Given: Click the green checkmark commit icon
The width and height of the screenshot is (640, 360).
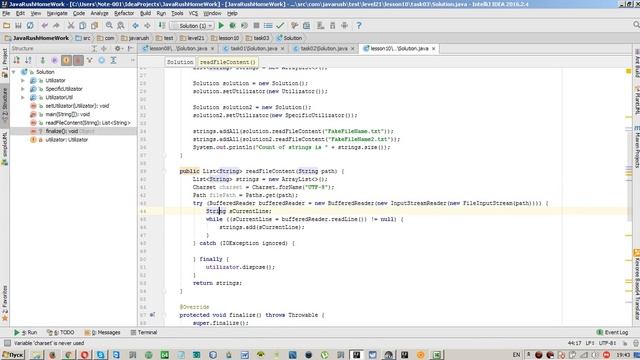Looking at the screenshot, I should 280,26.
